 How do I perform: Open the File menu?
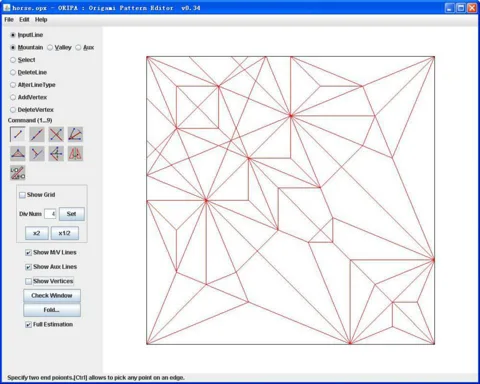[x=9, y=20]
